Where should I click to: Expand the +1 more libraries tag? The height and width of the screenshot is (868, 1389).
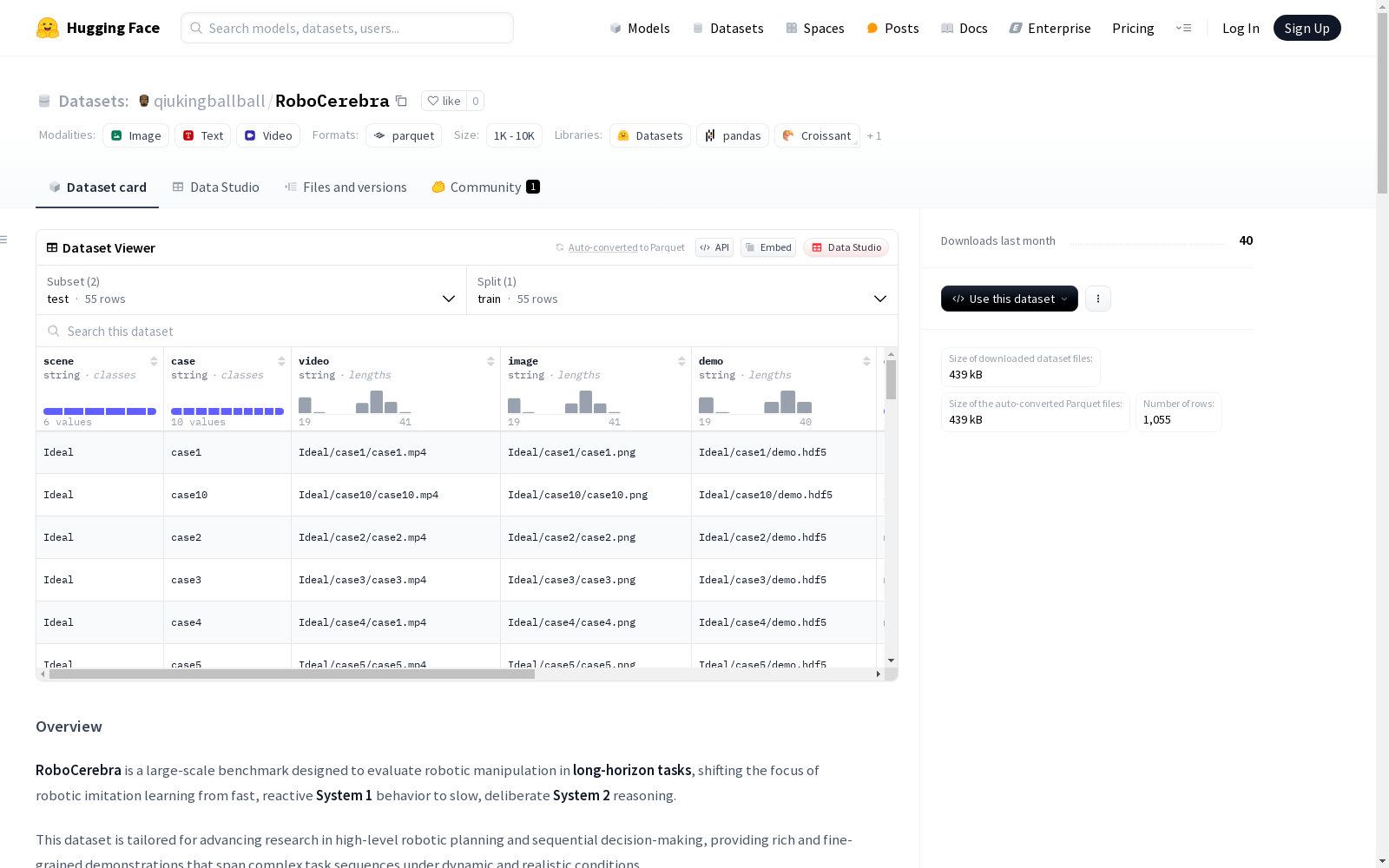pos(874,135)
